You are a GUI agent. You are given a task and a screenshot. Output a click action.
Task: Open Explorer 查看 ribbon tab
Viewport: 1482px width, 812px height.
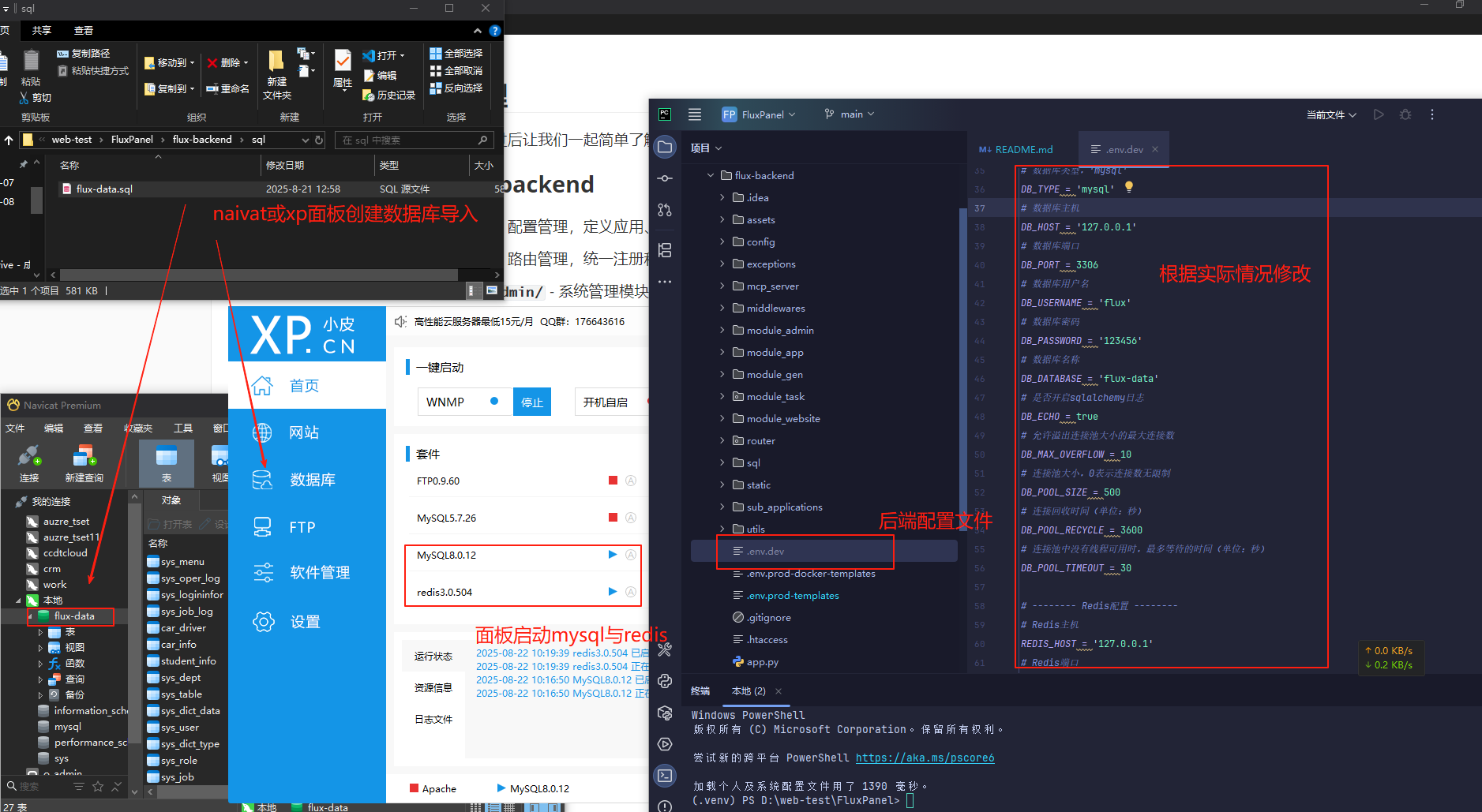pos(84,30)
